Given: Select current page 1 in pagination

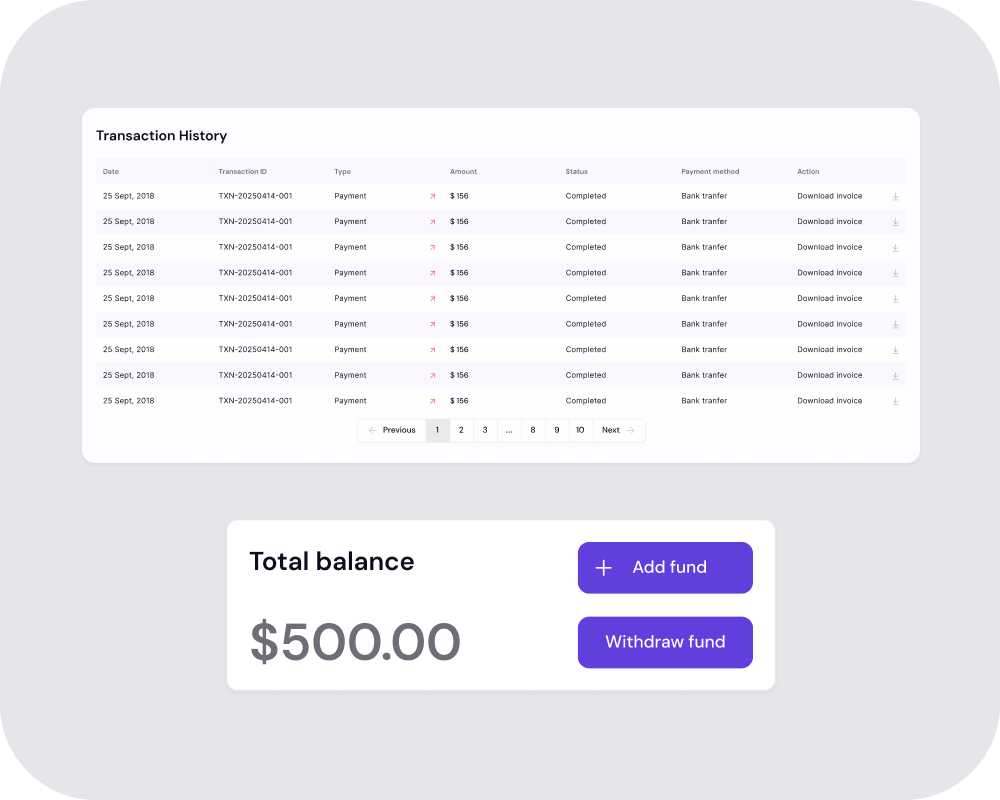Looking at the screenshot, I should point(438,430).
